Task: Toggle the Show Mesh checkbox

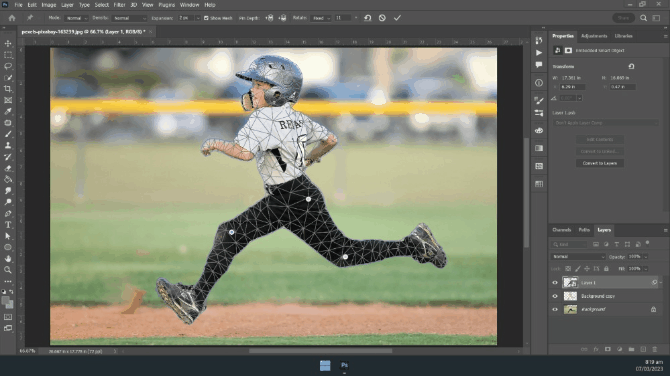Action: click(206, 18)
